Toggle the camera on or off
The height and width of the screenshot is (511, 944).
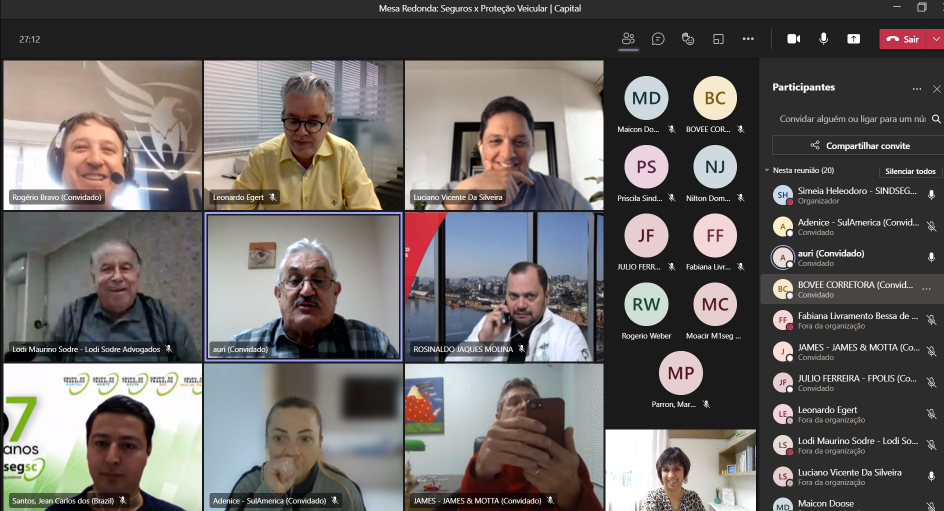point(794,39)
